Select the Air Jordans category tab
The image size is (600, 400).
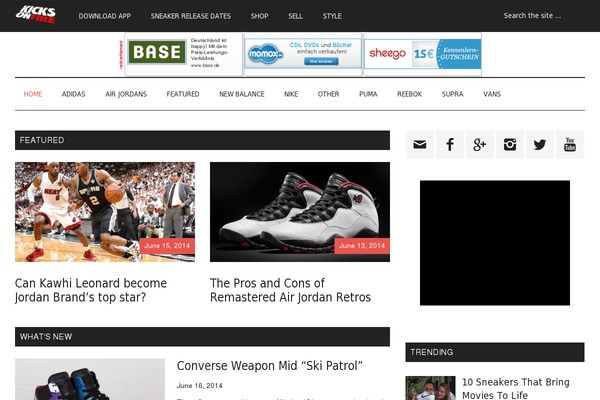[x=126, y=94]
